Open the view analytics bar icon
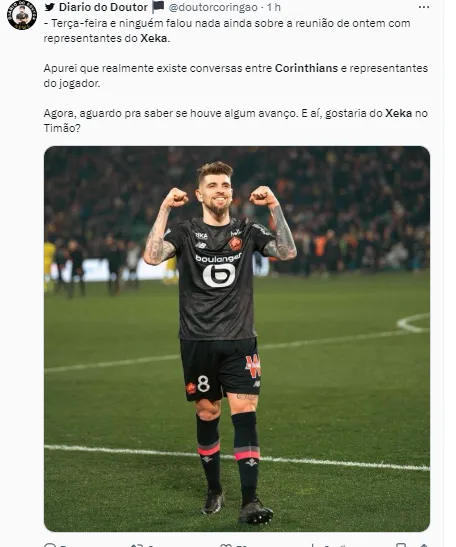 [x=314, y=545]
